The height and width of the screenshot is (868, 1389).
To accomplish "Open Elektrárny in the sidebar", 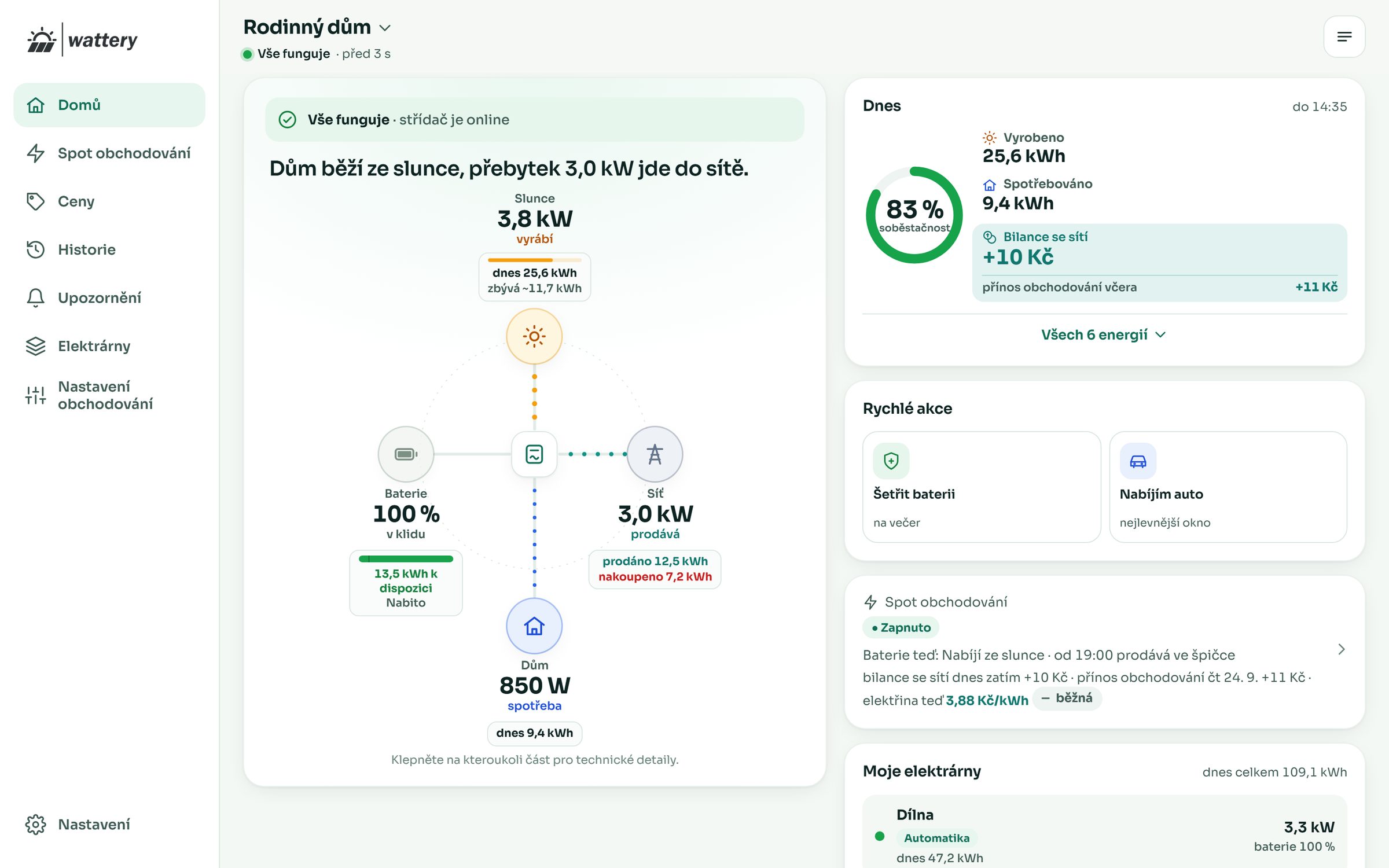I will pyautogui.click(x=109, y=346).
